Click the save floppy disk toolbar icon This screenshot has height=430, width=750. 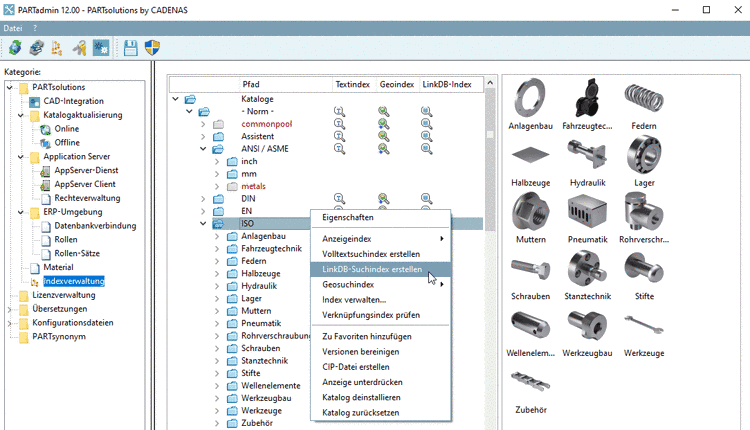point(130,47)
